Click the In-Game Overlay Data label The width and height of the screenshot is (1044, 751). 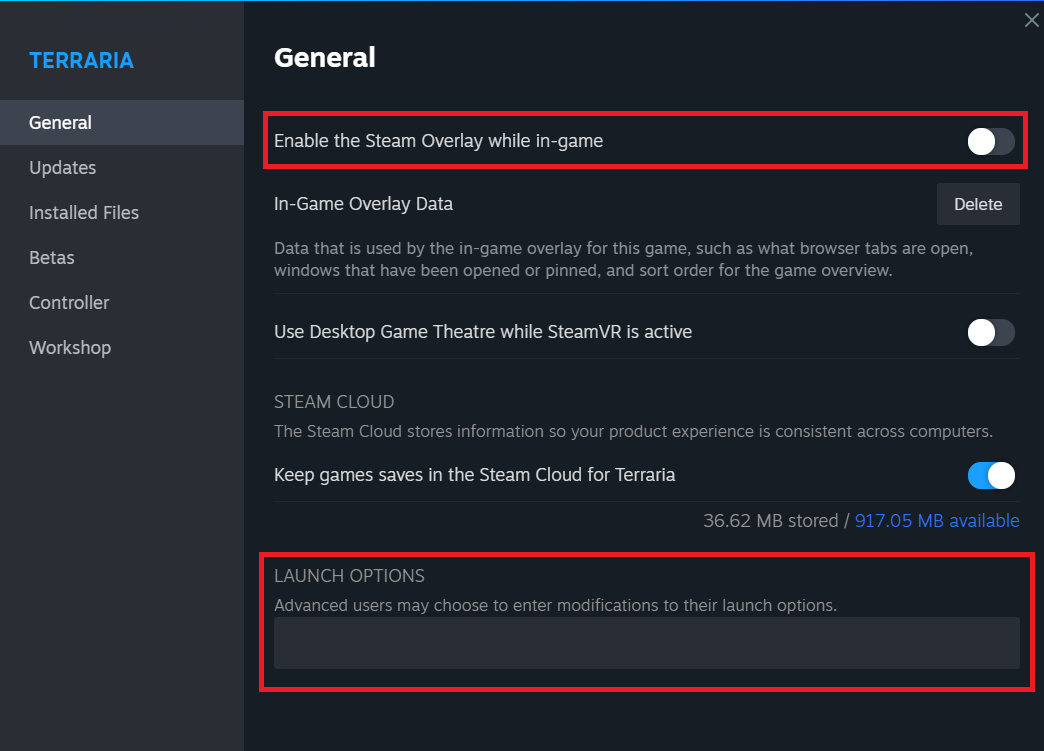tap(363, 204)
